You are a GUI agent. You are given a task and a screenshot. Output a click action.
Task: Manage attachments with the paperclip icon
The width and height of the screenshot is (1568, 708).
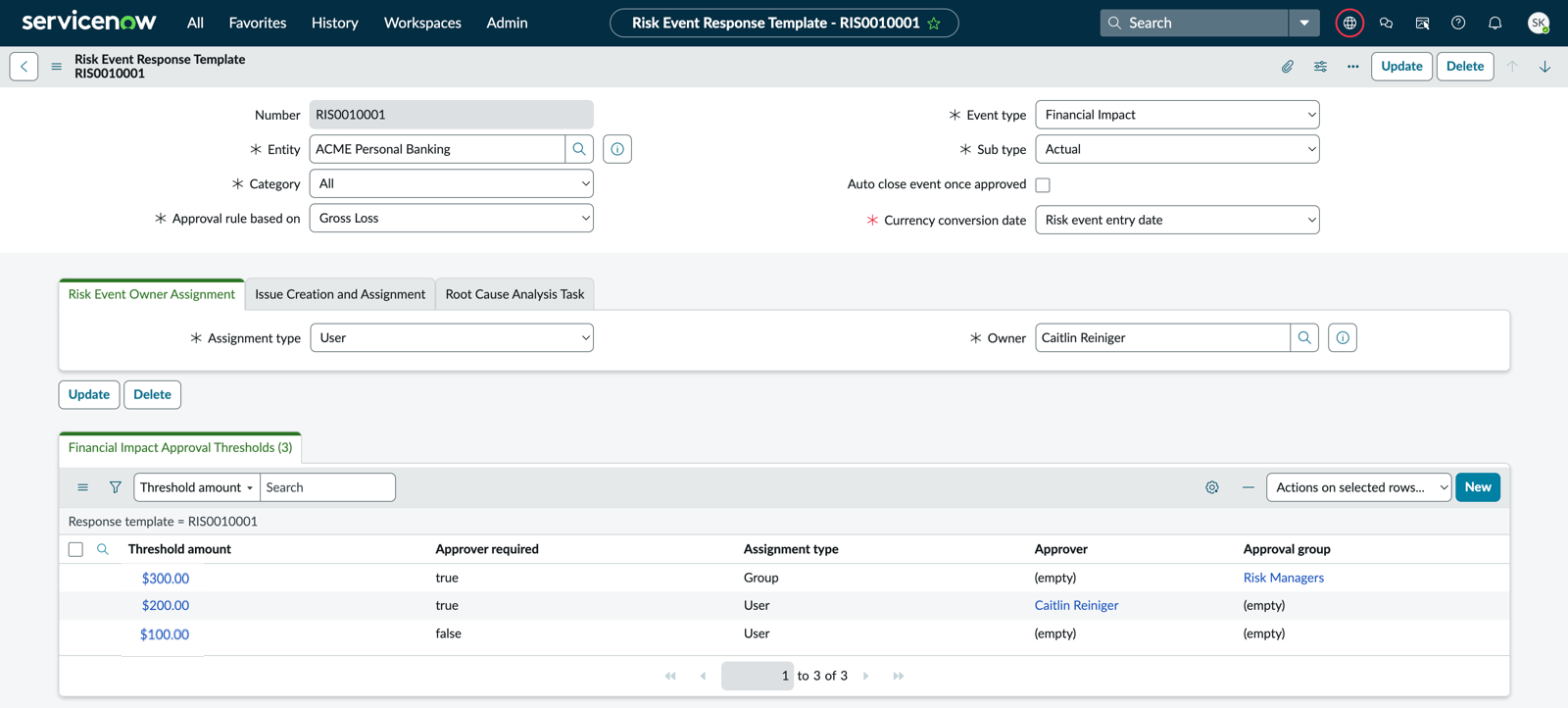1288,67
